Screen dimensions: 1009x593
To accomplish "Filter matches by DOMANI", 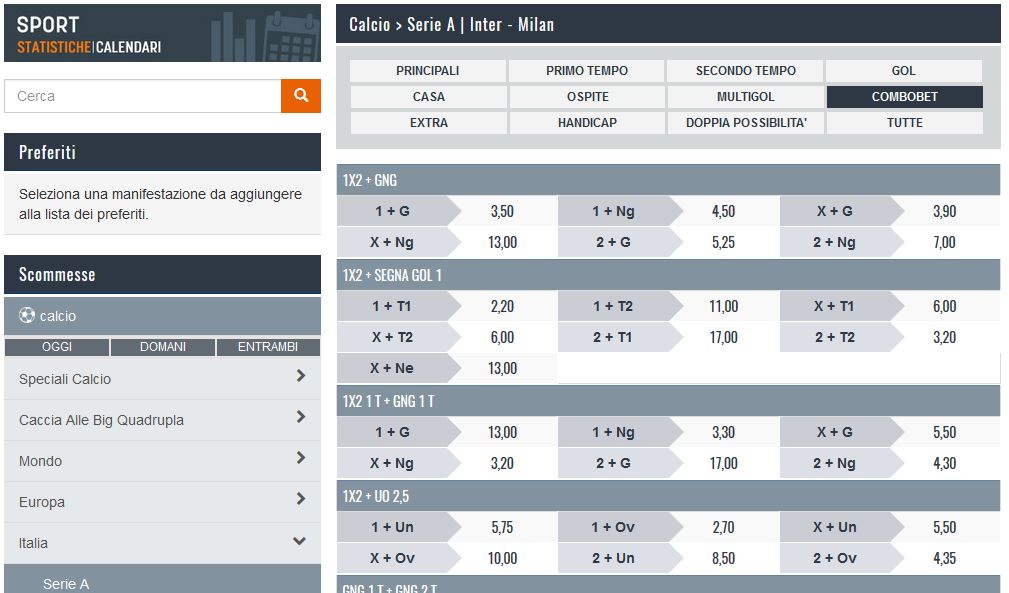I will [163, 347].
